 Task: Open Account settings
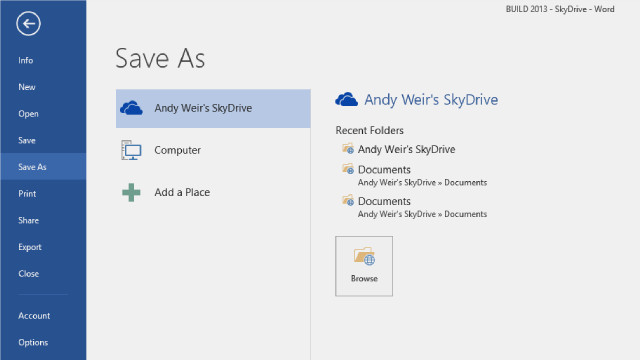(34, 316)
